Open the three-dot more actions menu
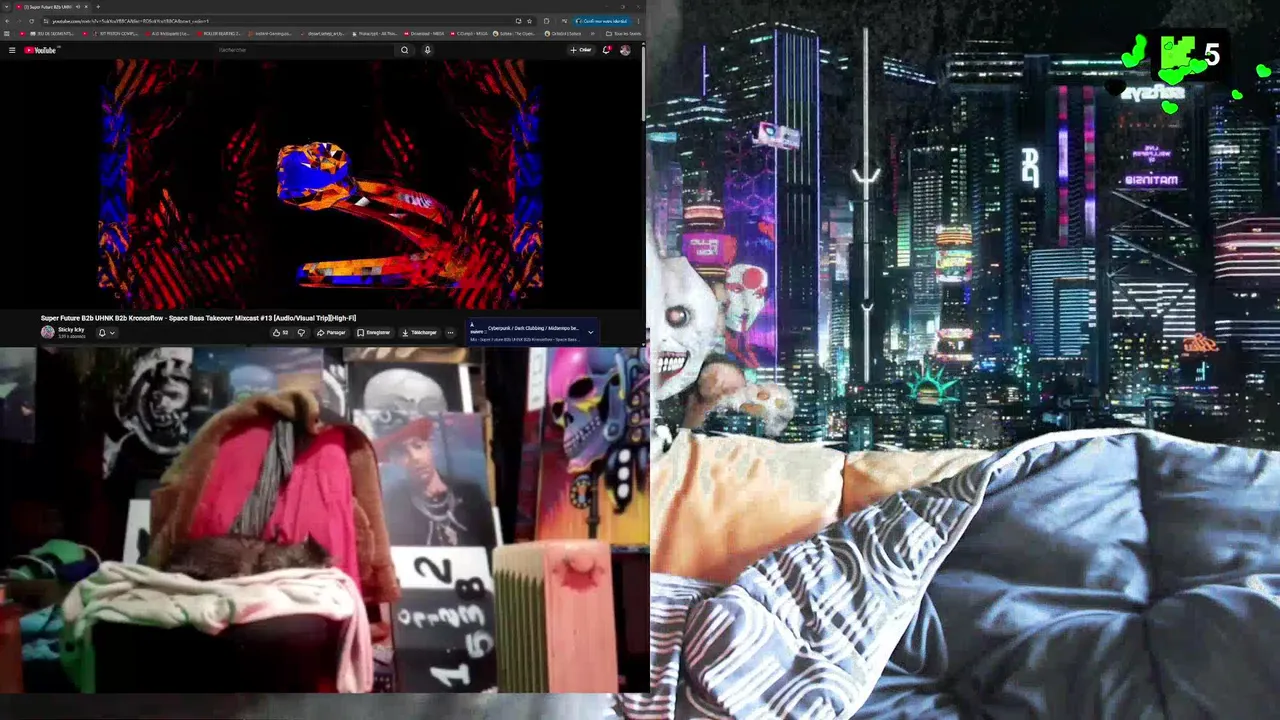The image size is (1280, 720). 450,333
